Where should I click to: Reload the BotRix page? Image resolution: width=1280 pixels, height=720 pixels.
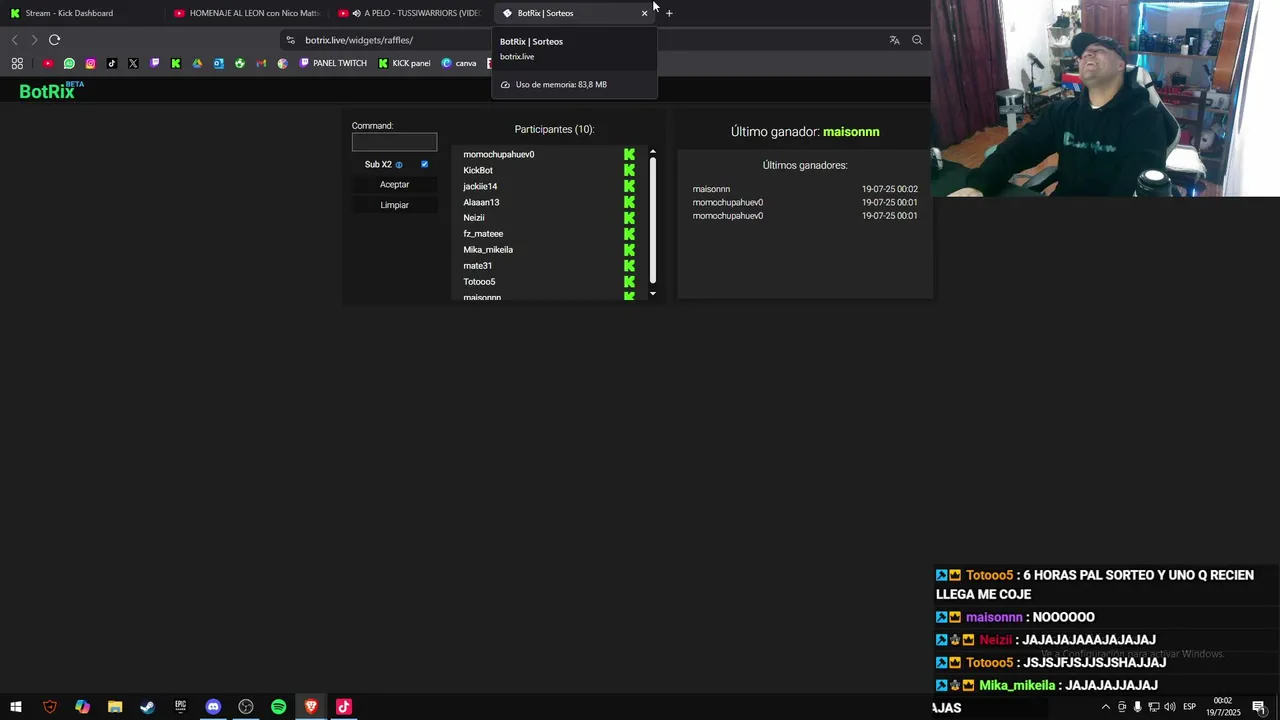(54, 40)
